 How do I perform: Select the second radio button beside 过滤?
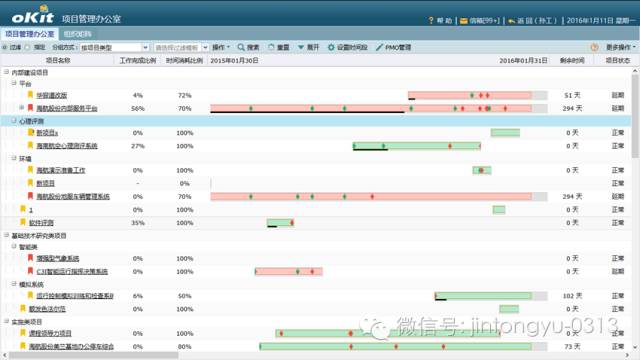(27, 47)
